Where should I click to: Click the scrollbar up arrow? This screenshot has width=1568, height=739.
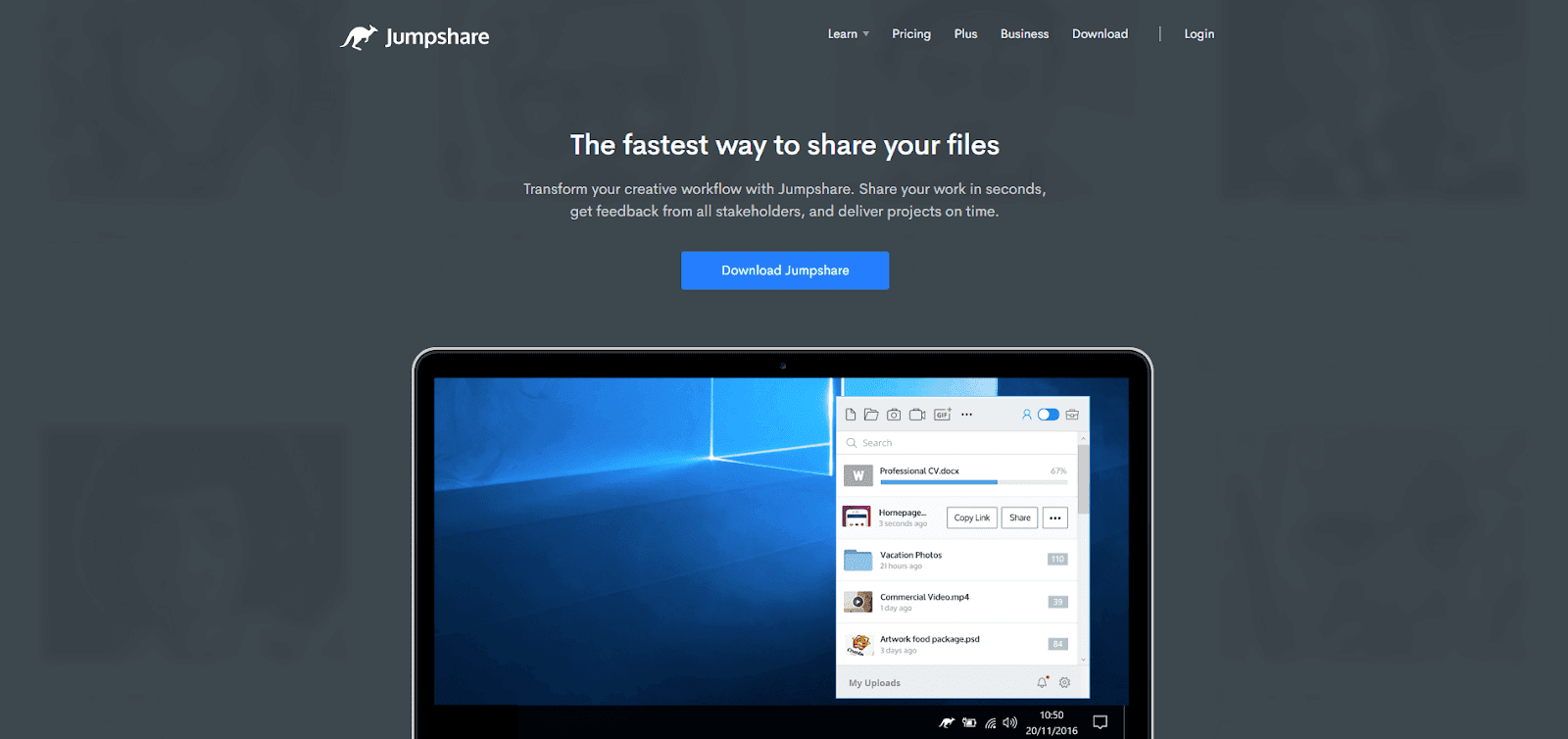click(1083, 438)
